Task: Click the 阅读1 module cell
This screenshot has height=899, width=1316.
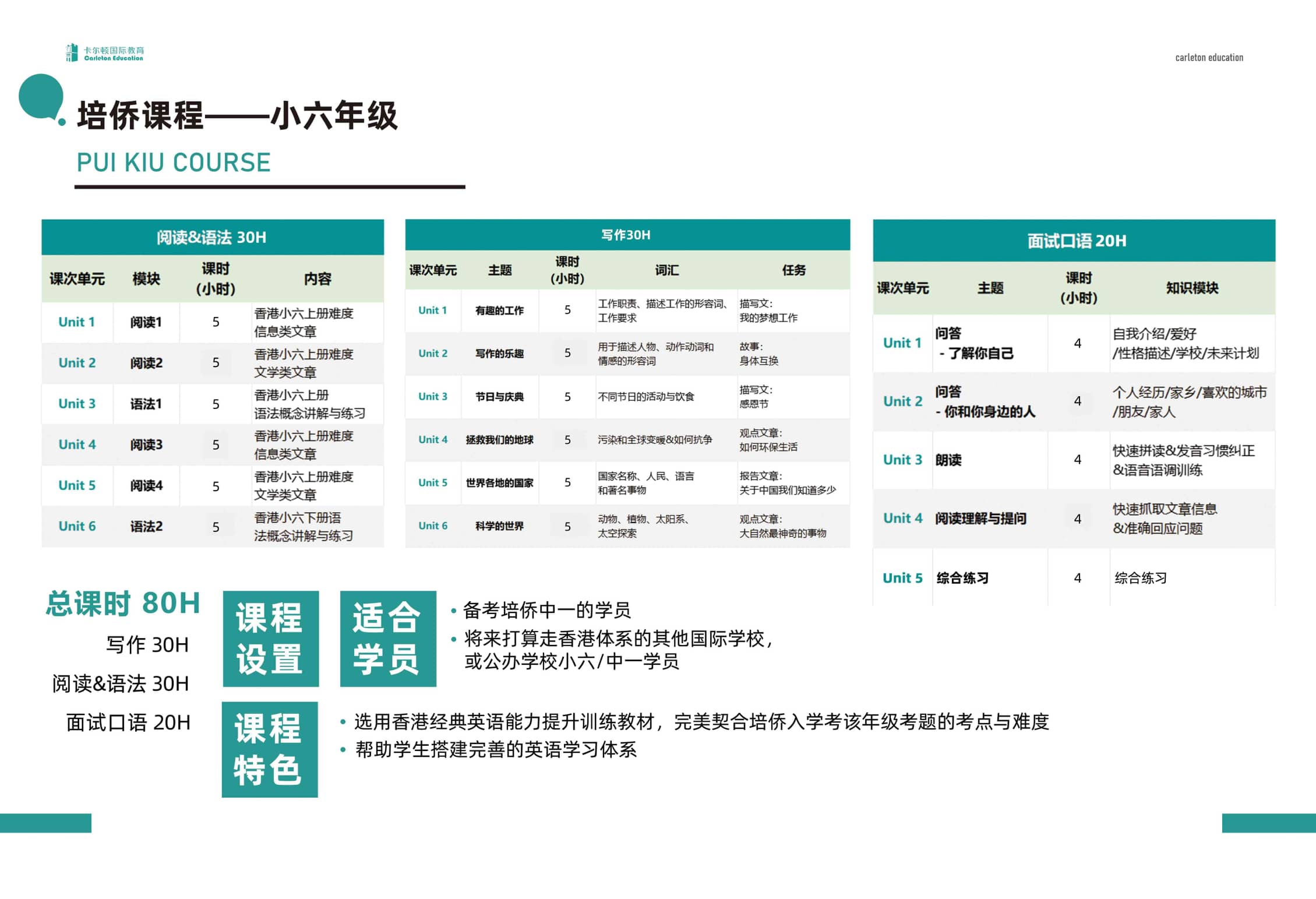Action: pos(146,322)
